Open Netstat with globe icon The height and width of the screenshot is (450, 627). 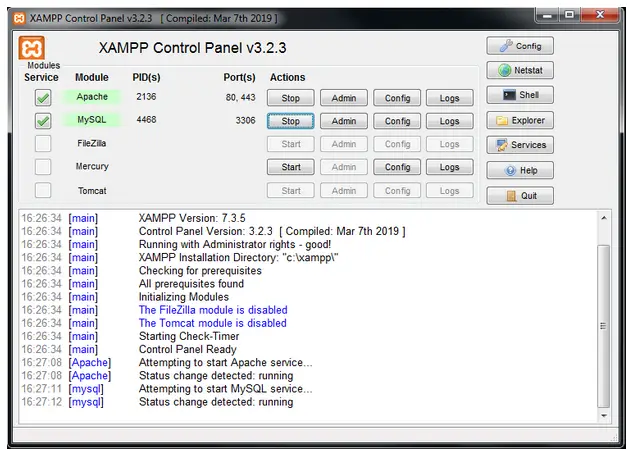[520, 70]
